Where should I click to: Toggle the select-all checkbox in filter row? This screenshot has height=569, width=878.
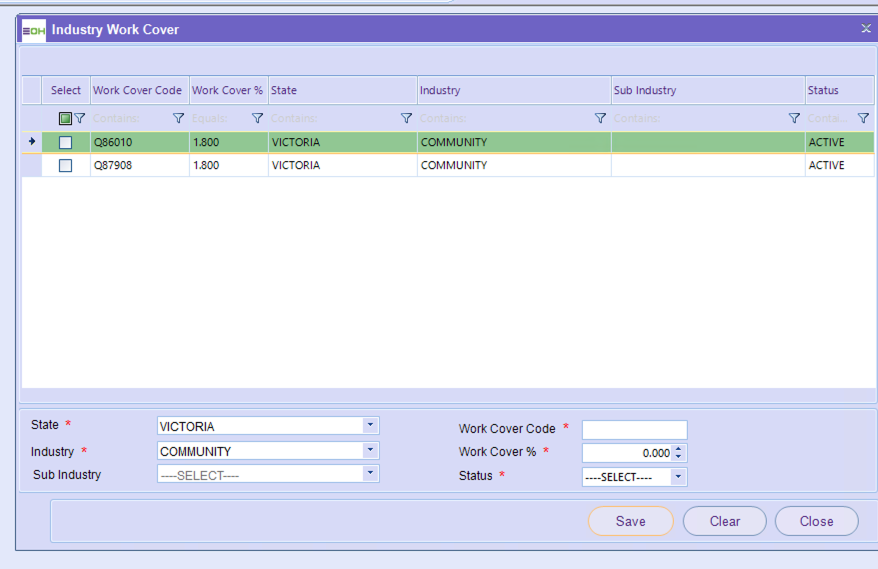click(66, 118)
